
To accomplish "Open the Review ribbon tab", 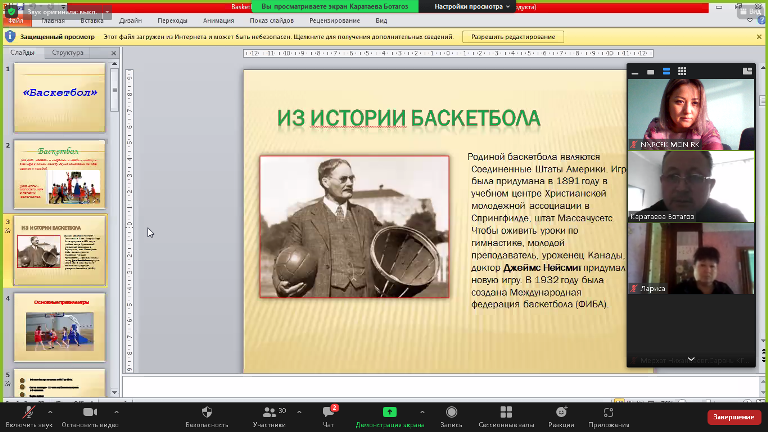I will (x=335, y=21).
